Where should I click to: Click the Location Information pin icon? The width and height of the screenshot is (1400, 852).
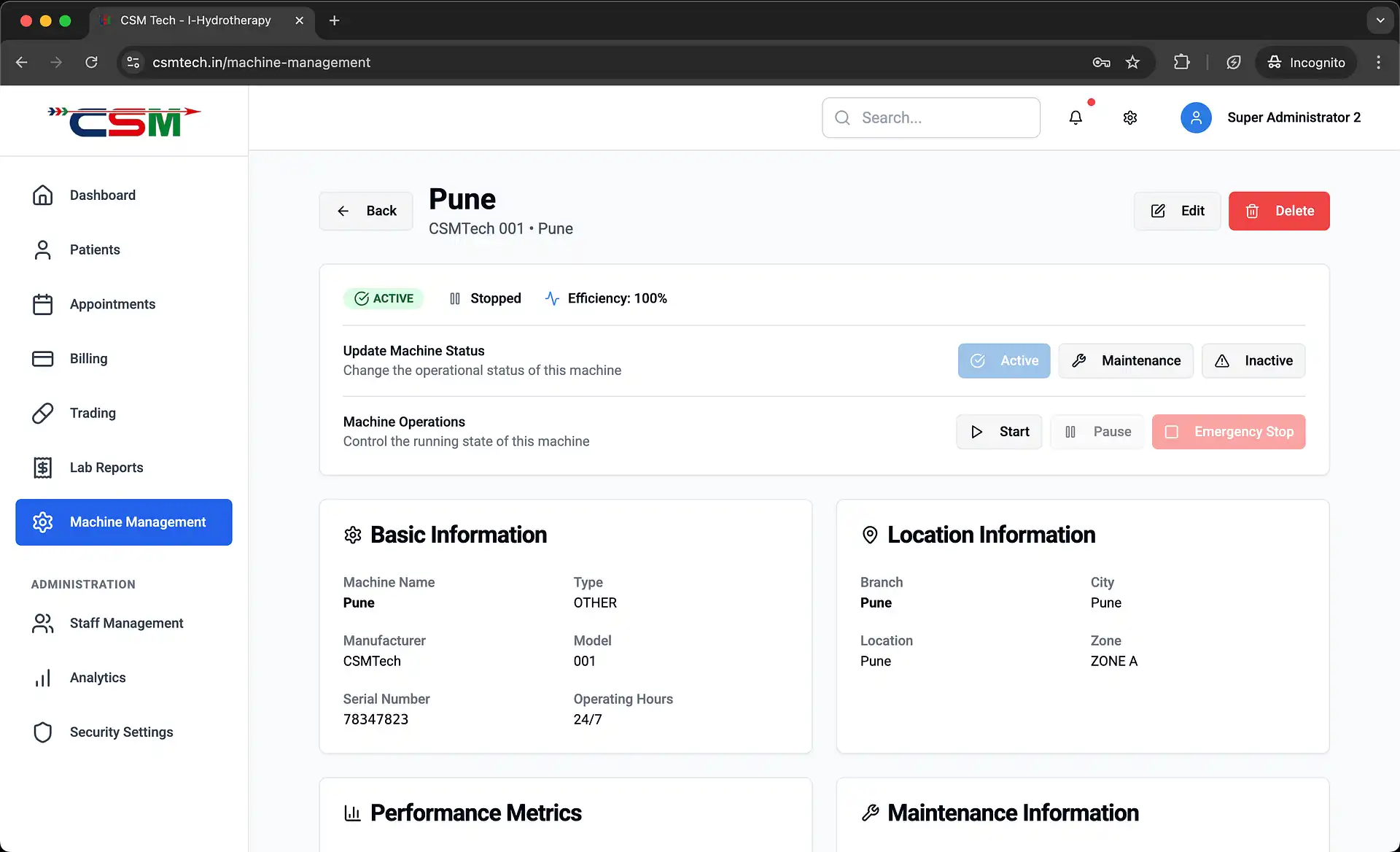(x=870, y=535)
